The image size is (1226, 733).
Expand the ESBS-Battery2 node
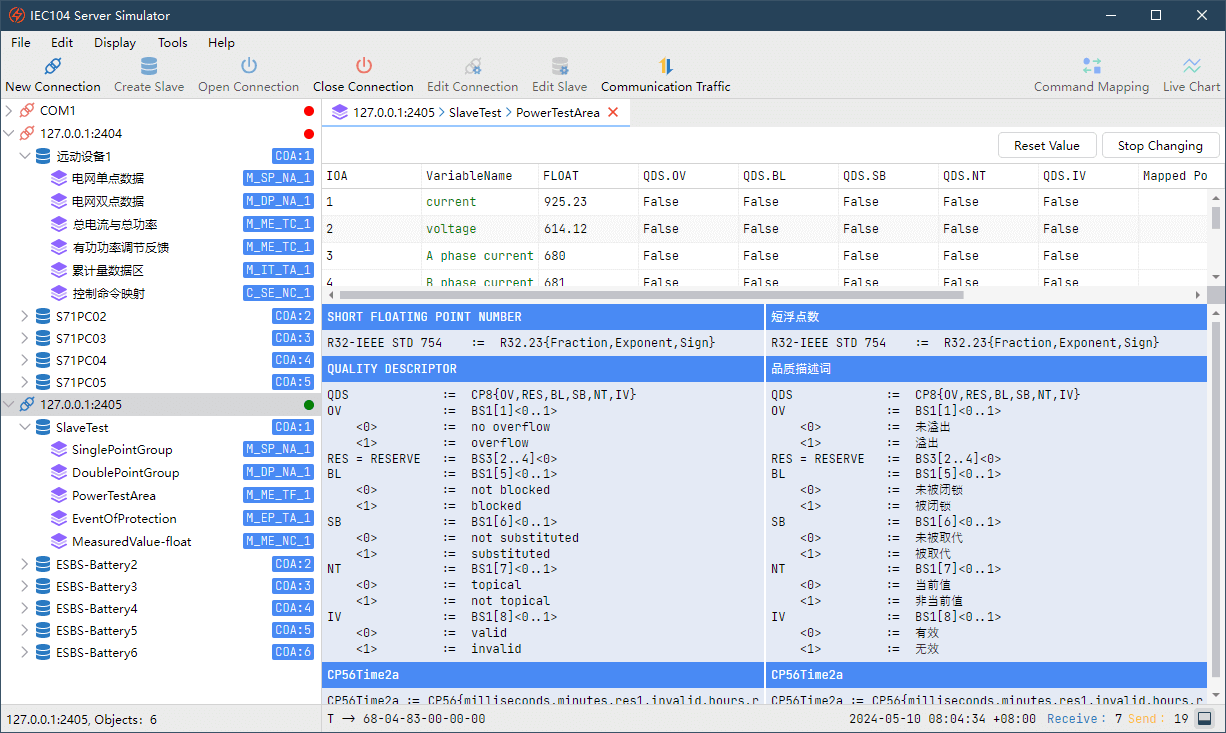pos(26,564)
